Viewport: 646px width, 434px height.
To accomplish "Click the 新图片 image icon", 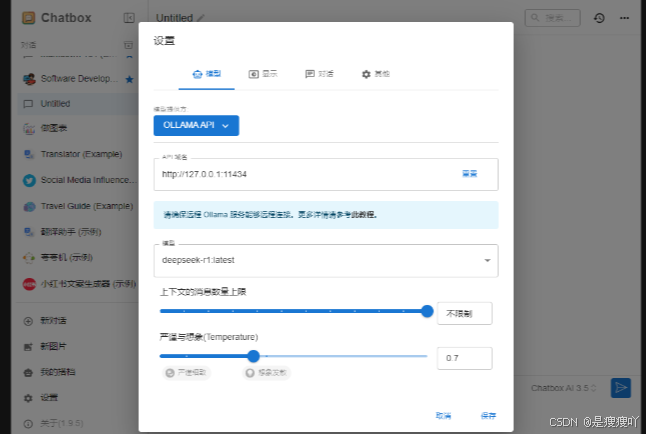I will point(28,347).
